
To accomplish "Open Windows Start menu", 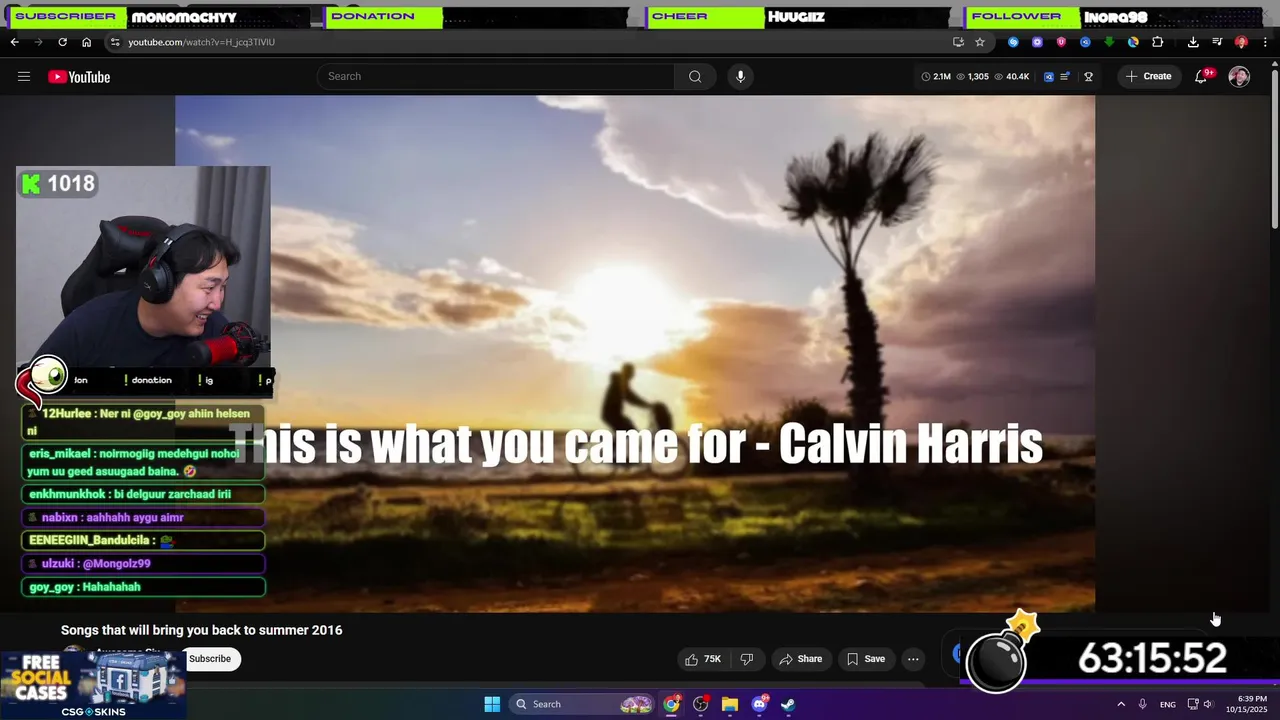I will click(492, 704).
